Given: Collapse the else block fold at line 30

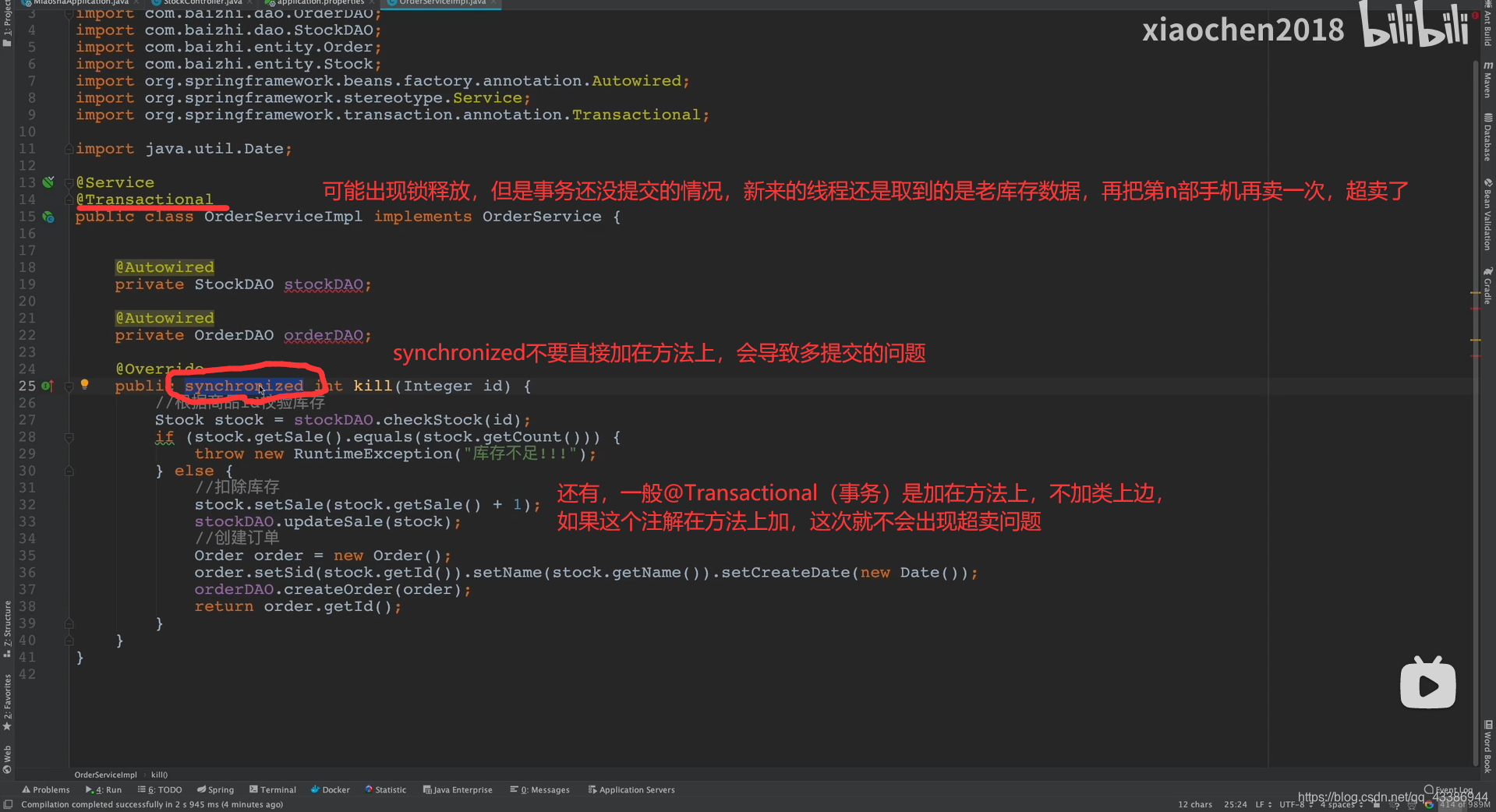Looking at the screenshot, I should (x=69, y=471).
